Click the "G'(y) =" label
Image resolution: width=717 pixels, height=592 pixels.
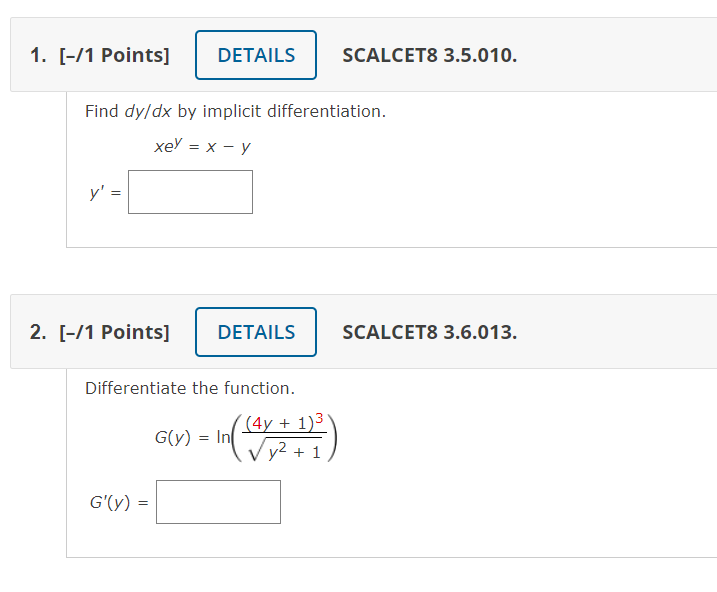tap(117, 503)
